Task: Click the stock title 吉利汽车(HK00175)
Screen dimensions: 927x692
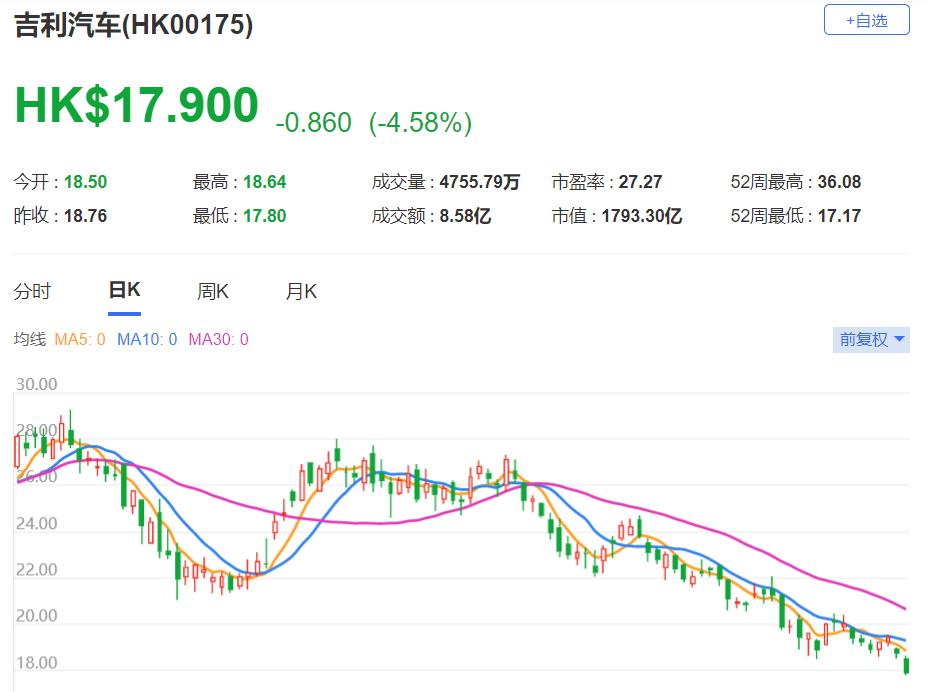Action: [134, 25]
